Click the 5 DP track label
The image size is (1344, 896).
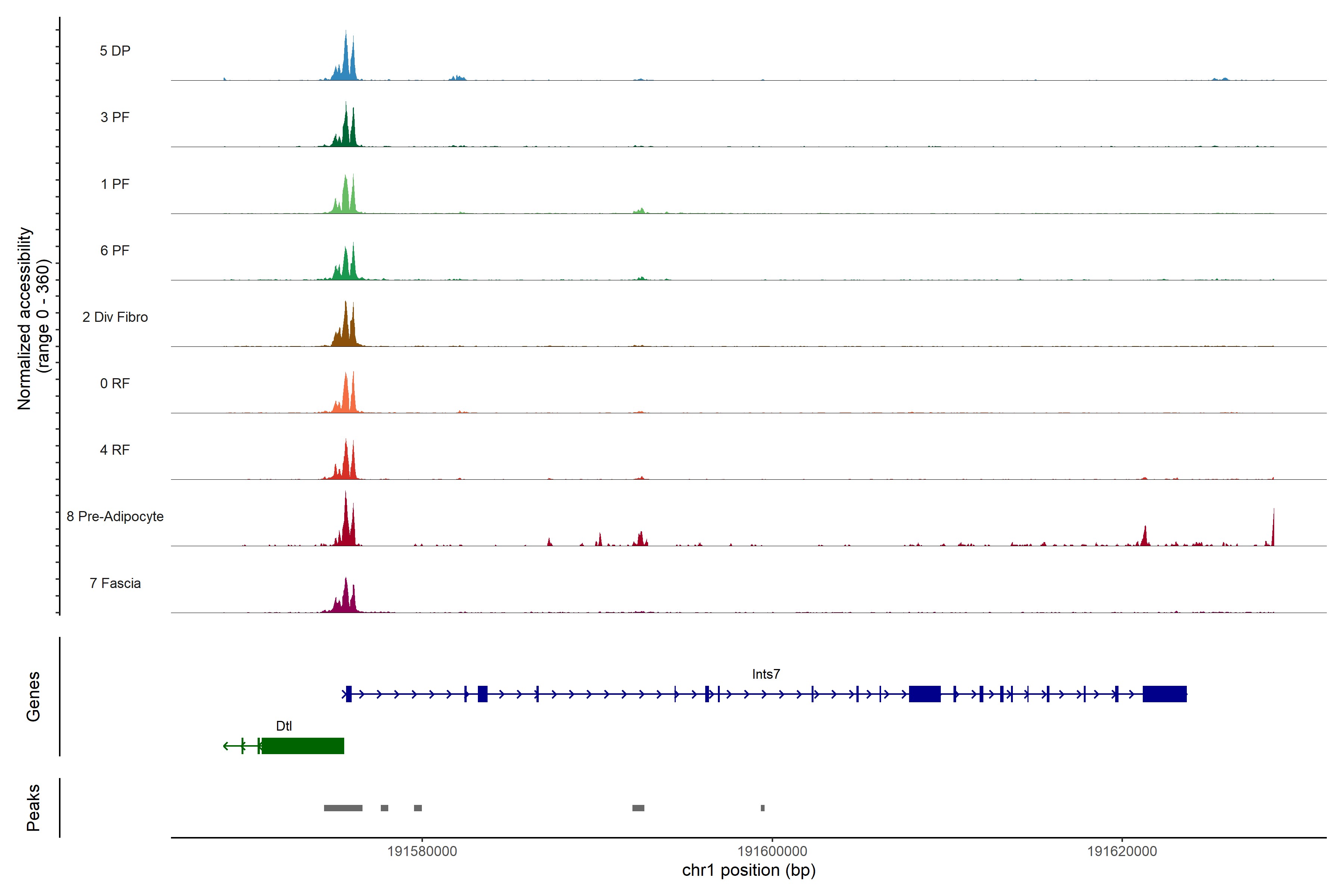pos(115,51)
